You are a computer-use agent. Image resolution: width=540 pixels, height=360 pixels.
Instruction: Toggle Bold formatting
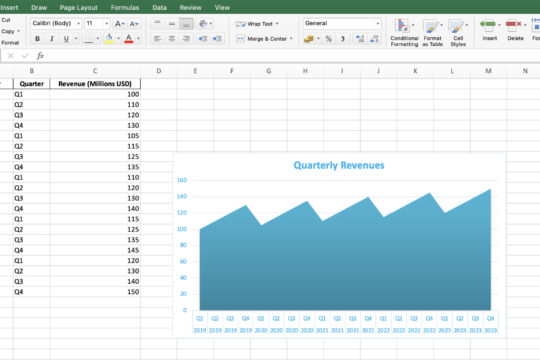coord(37,39)
